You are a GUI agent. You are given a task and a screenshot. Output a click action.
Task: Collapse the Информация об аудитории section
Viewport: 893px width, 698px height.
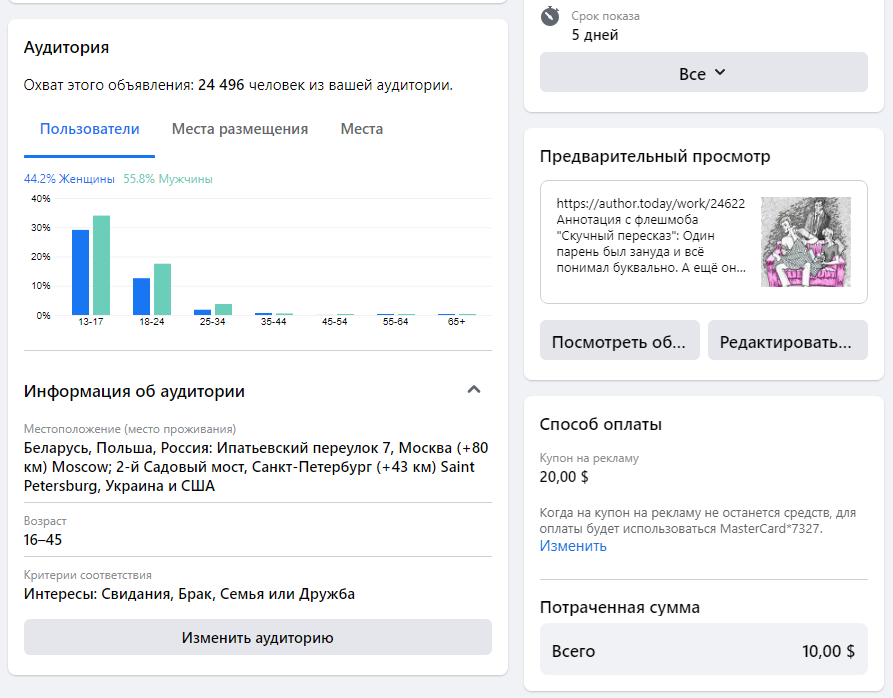[474, 390]
